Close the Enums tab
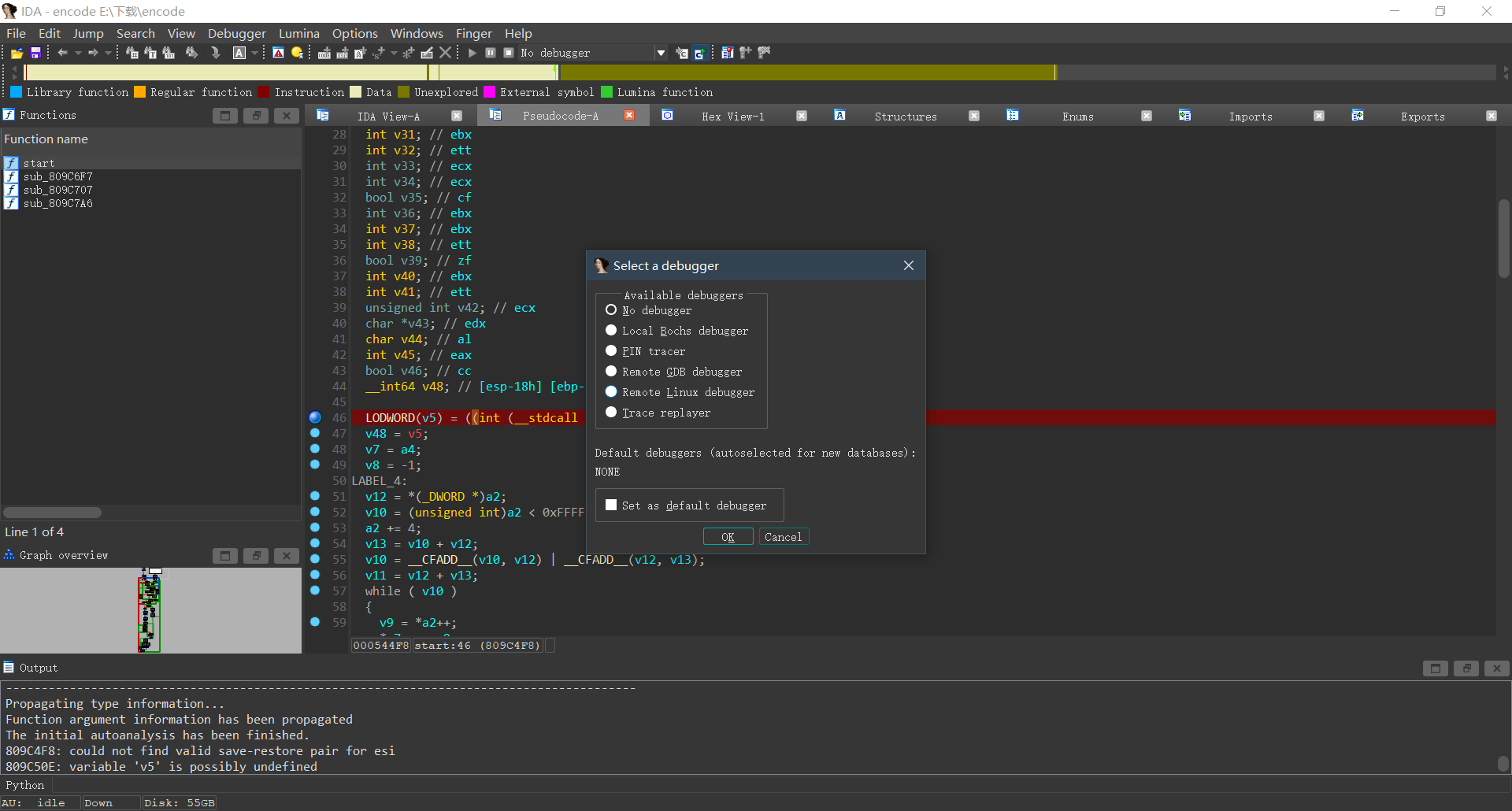Viewport: 1512px width, 811px height. (x=1147, y=116)
